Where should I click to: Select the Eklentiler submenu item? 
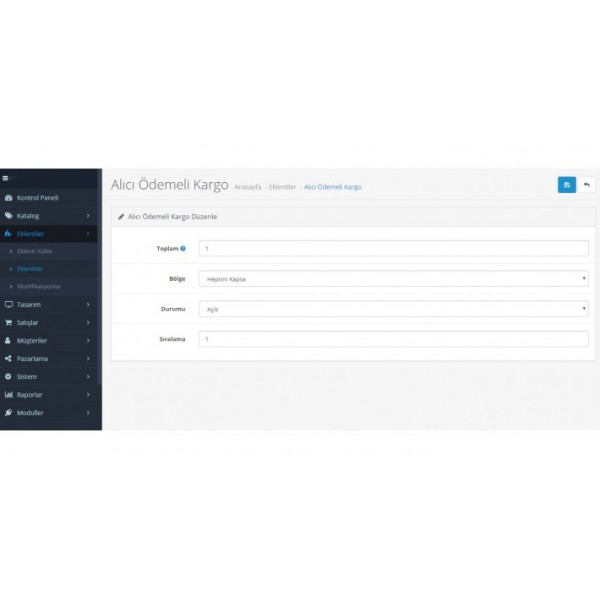pyautogui.click(x=49, y=269)
